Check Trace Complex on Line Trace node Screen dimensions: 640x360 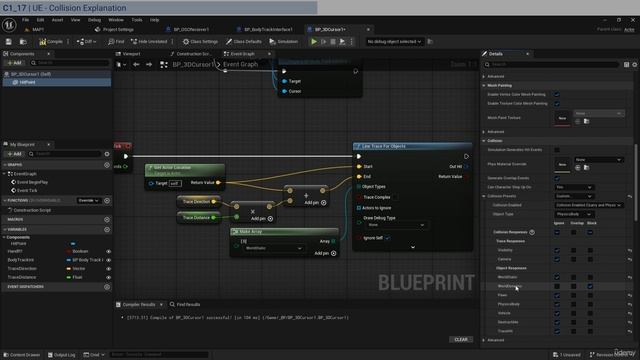coord(396,197)
